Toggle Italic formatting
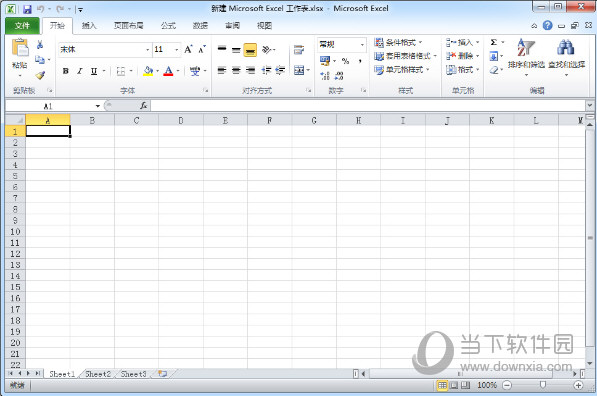The image size is (597, 396). tap(80, 71)
